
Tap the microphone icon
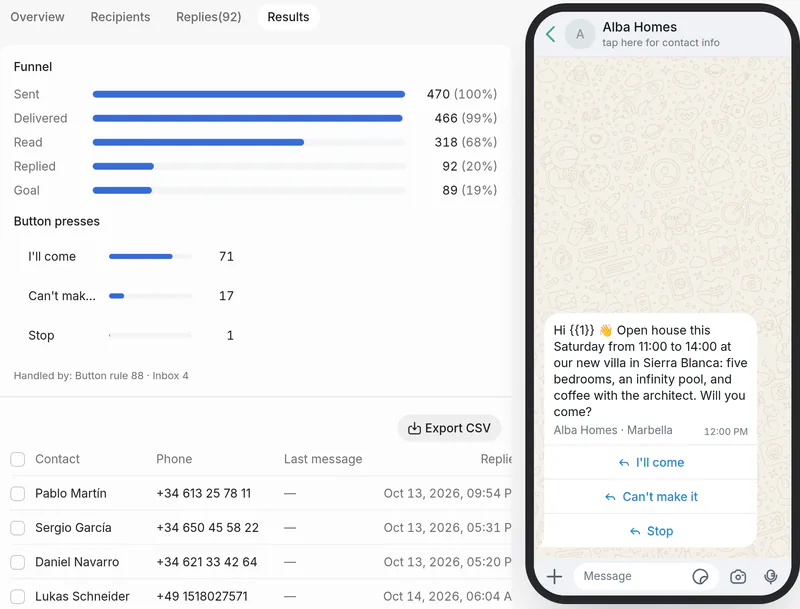[x=770, y=576]
